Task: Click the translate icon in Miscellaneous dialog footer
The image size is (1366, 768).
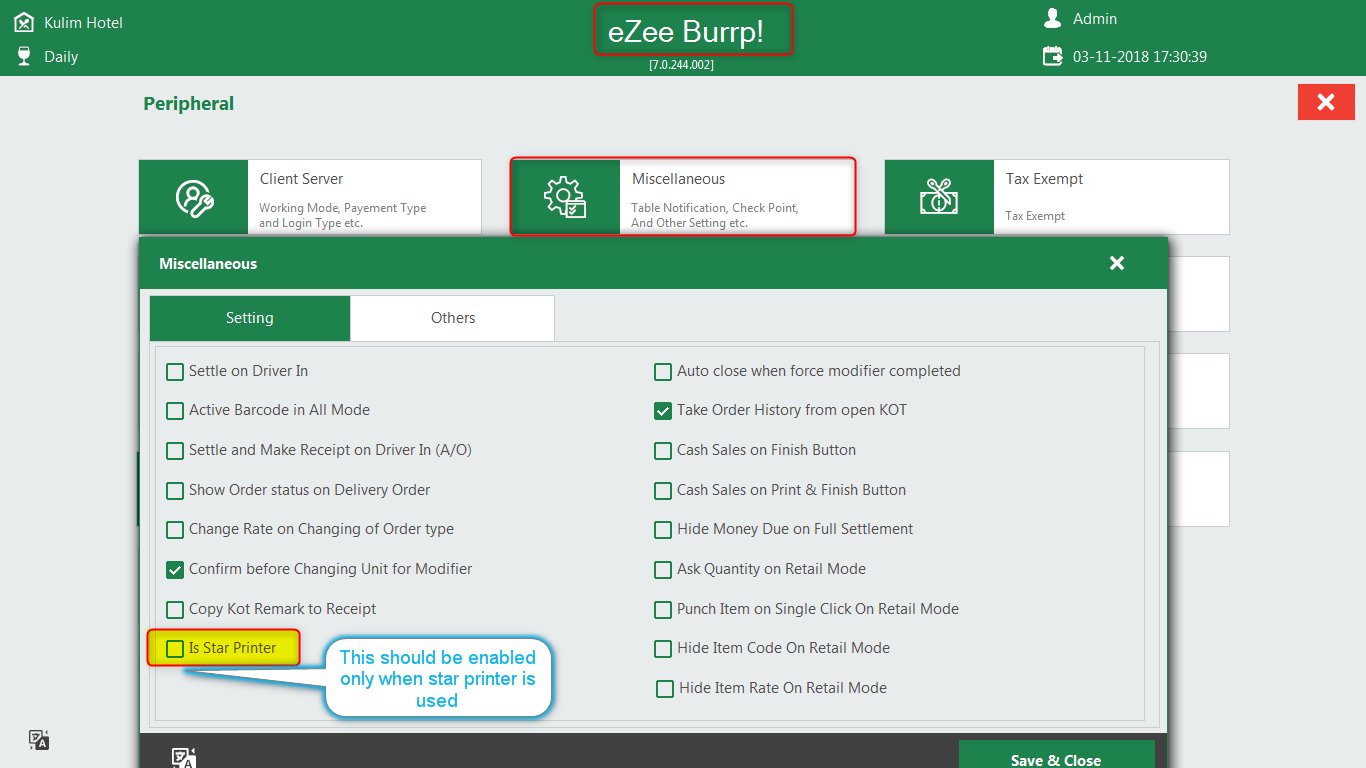Action: point(183,758)
